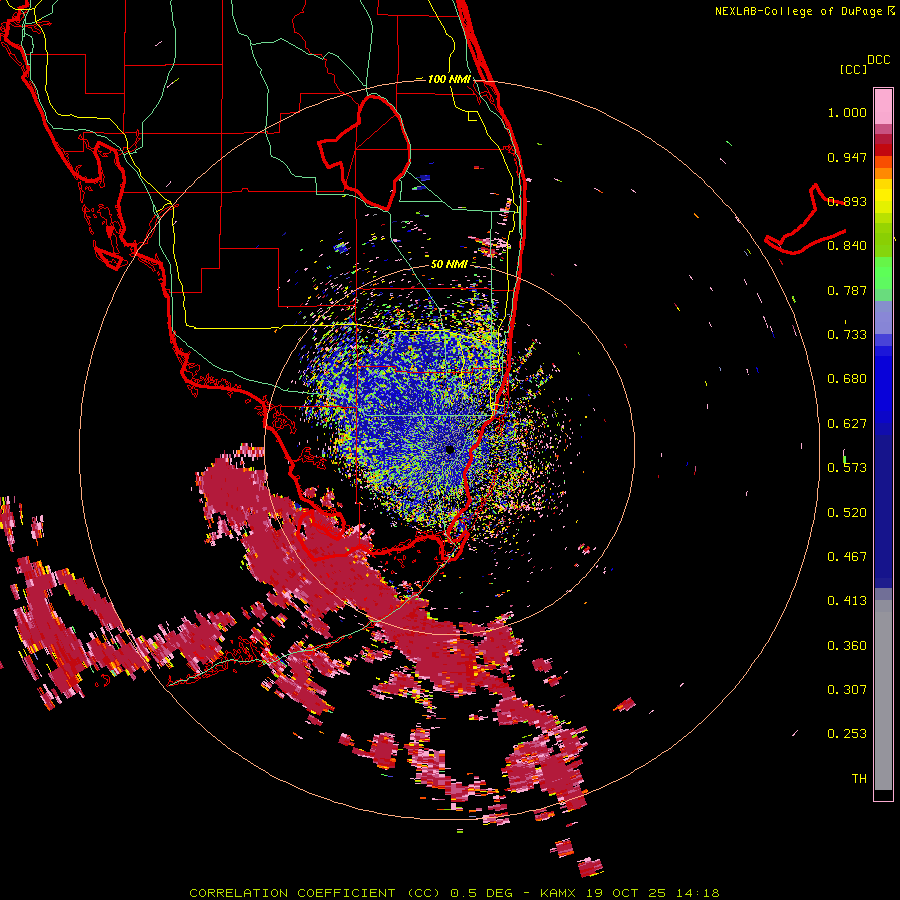This screenshot has height=900, width=900.
Task: Click the gray low-value segment of the color bar
Action: (883, 695)
